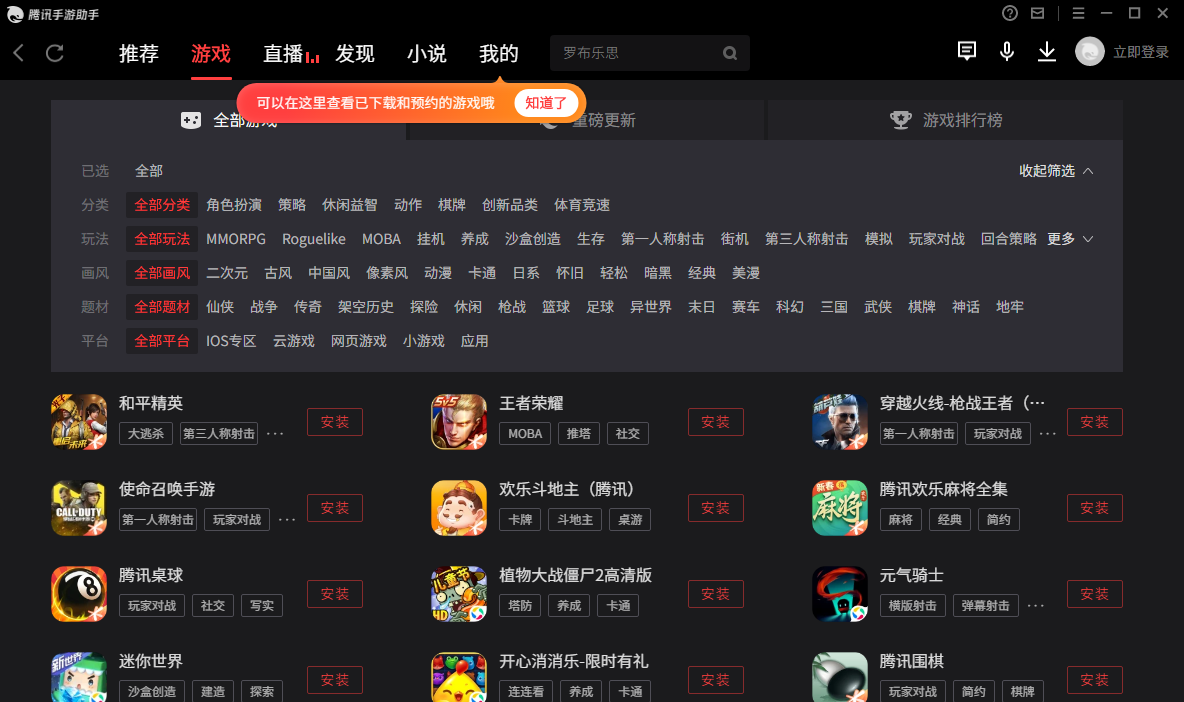This screenshot has width=1184, height=702.
Task: Open the mail messages icon in title bar
Action: 1038,13
